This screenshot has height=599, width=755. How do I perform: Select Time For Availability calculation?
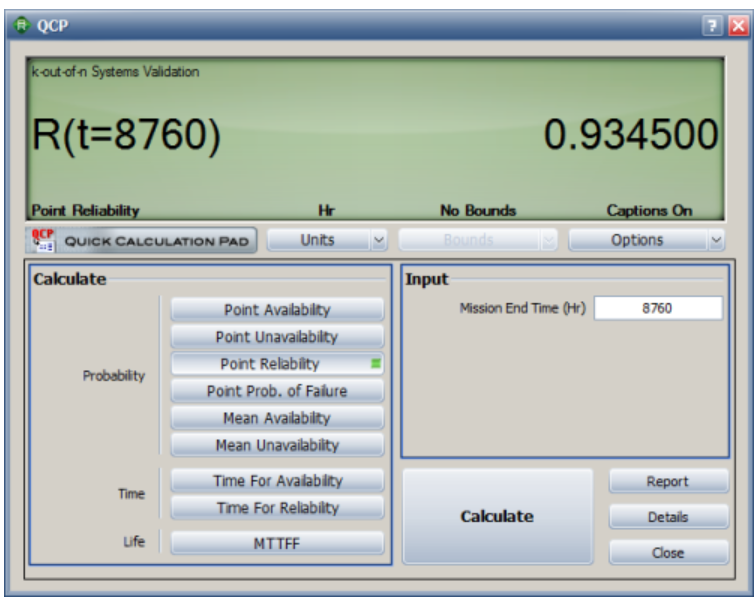point(277,481)
